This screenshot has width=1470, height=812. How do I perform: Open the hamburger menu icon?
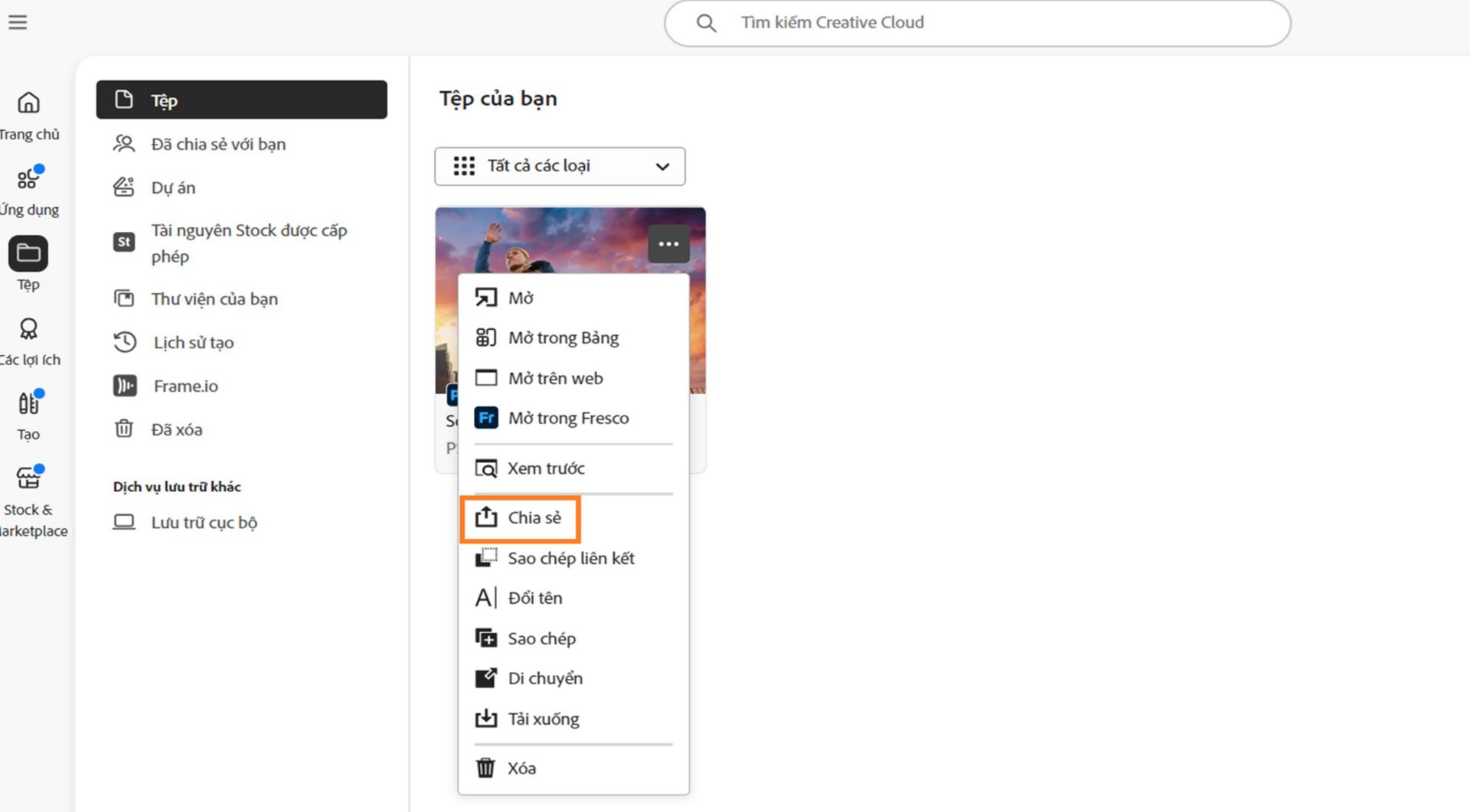coord(18,22)
